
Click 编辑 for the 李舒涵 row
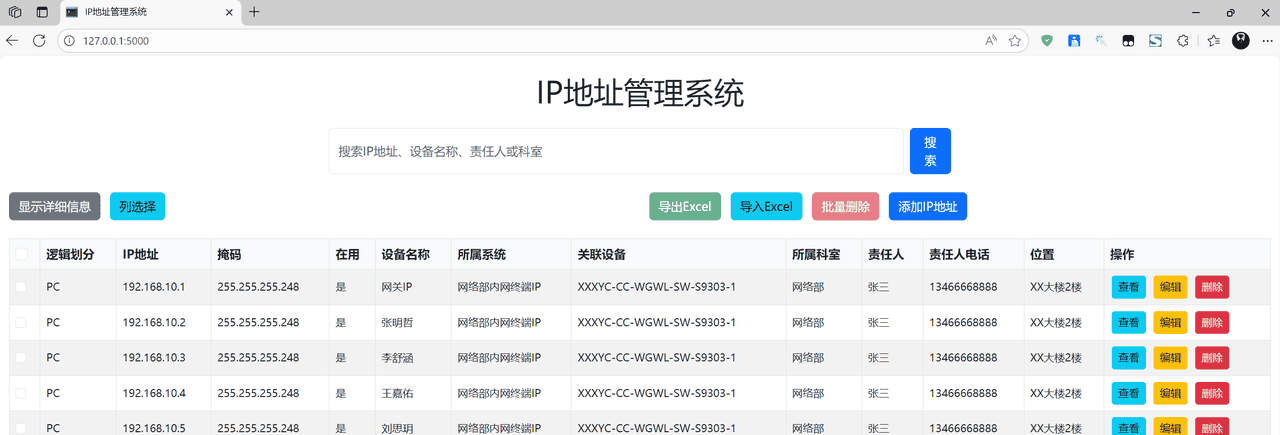1170,357
